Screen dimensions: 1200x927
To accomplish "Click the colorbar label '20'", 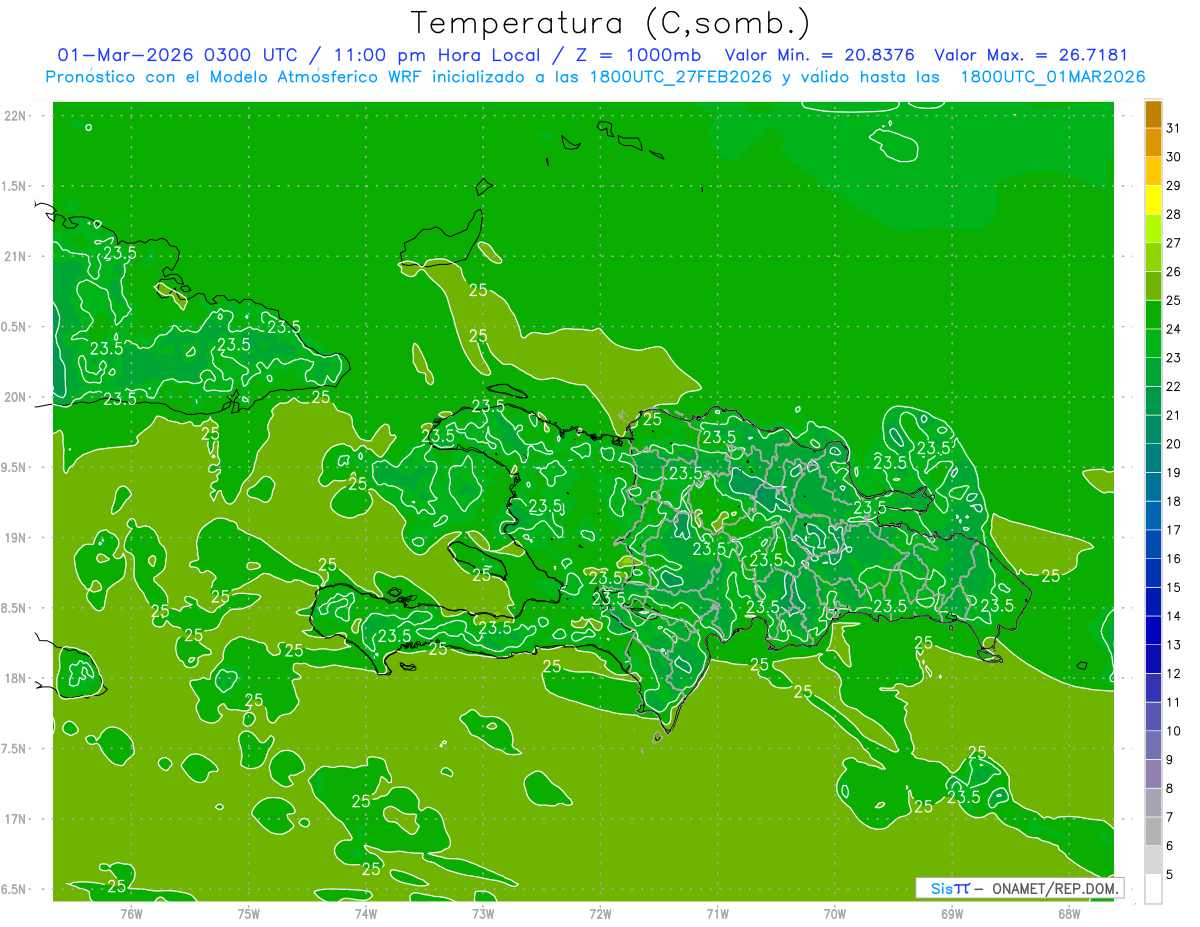I will tap(1174, 444).
